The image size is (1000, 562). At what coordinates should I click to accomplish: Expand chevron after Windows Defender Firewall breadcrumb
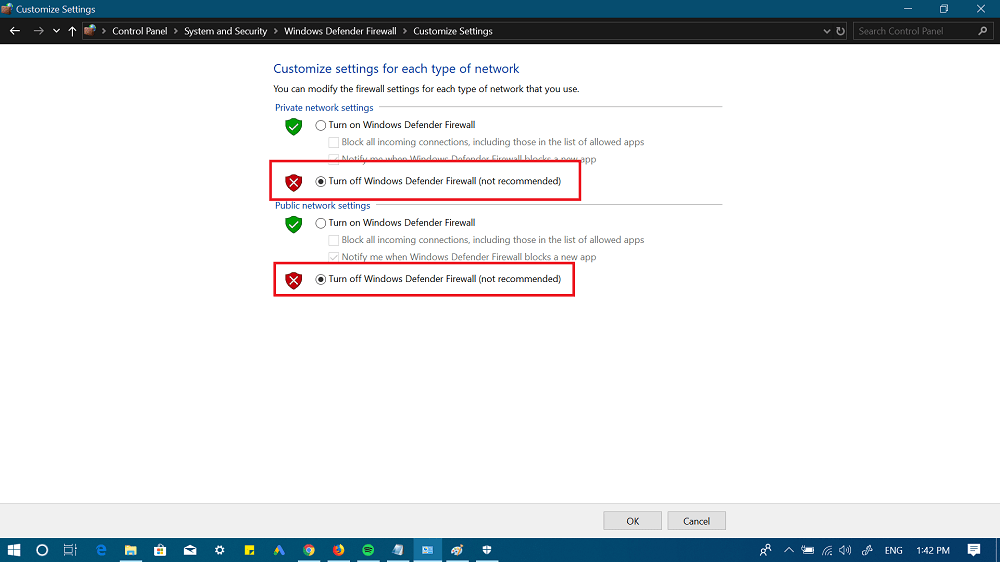coord(404,31)
